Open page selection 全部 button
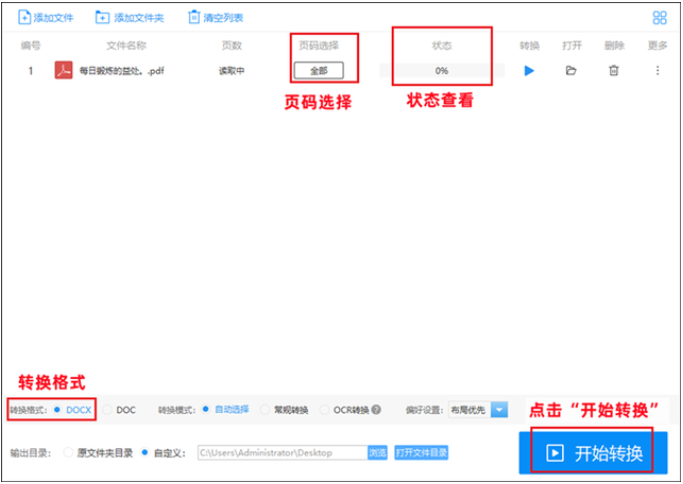Screen dimensions: 683x484 point(319,70)
